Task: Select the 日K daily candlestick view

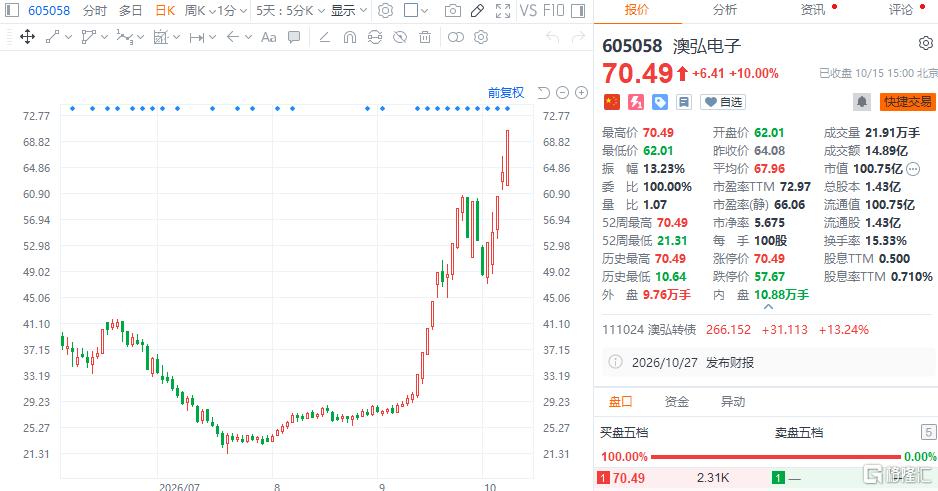Action: pos(165,10)
